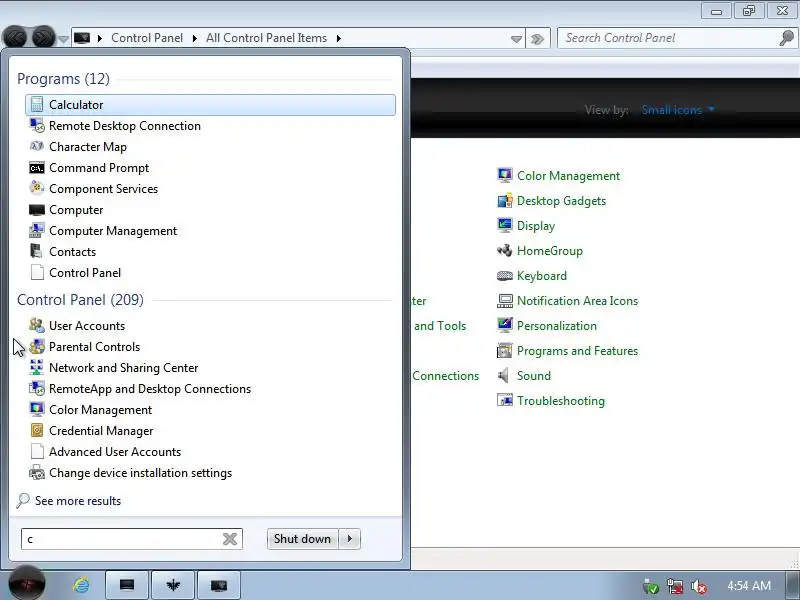Open Desktop Gadgets icon in Control Panel
The image size is (800, 600).
coord(505,201)
